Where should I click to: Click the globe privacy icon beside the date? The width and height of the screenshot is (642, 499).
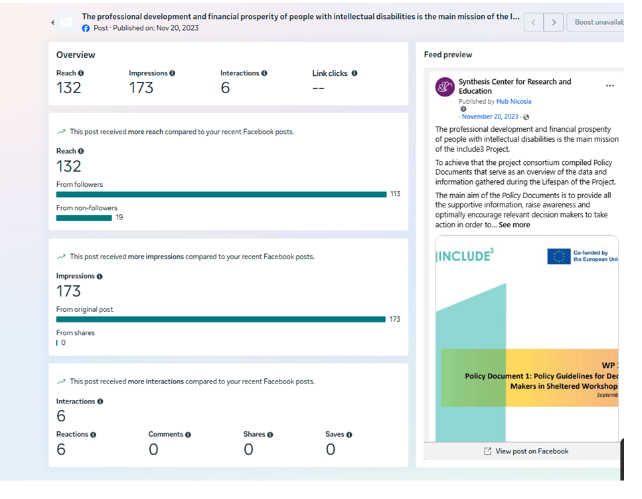click(x=526, y=117)
